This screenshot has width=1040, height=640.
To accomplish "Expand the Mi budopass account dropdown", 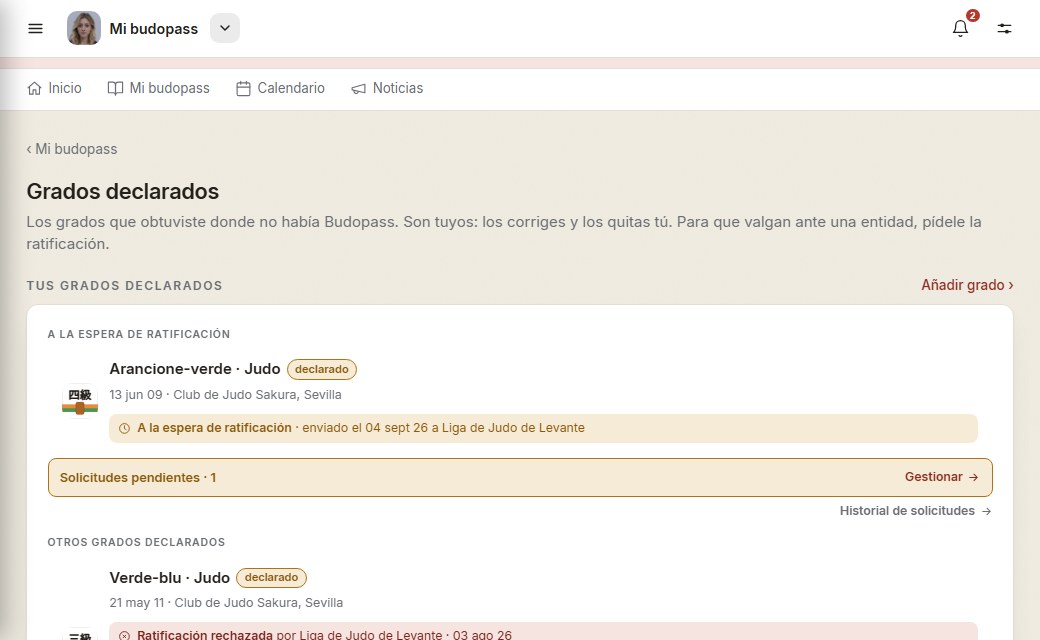I will point(225,29).
